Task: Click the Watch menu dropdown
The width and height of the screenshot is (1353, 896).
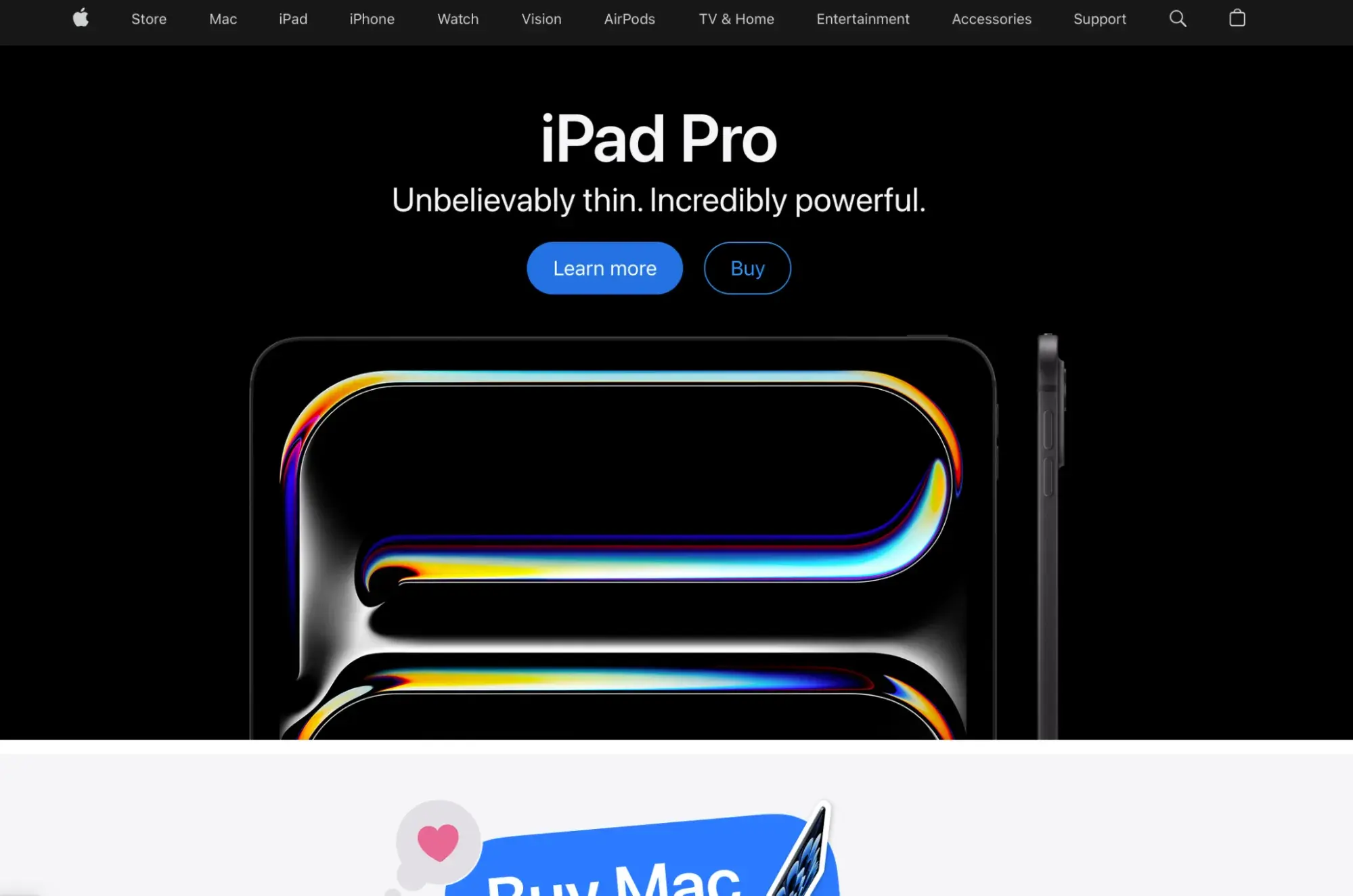Action: (x=458, y=19)
